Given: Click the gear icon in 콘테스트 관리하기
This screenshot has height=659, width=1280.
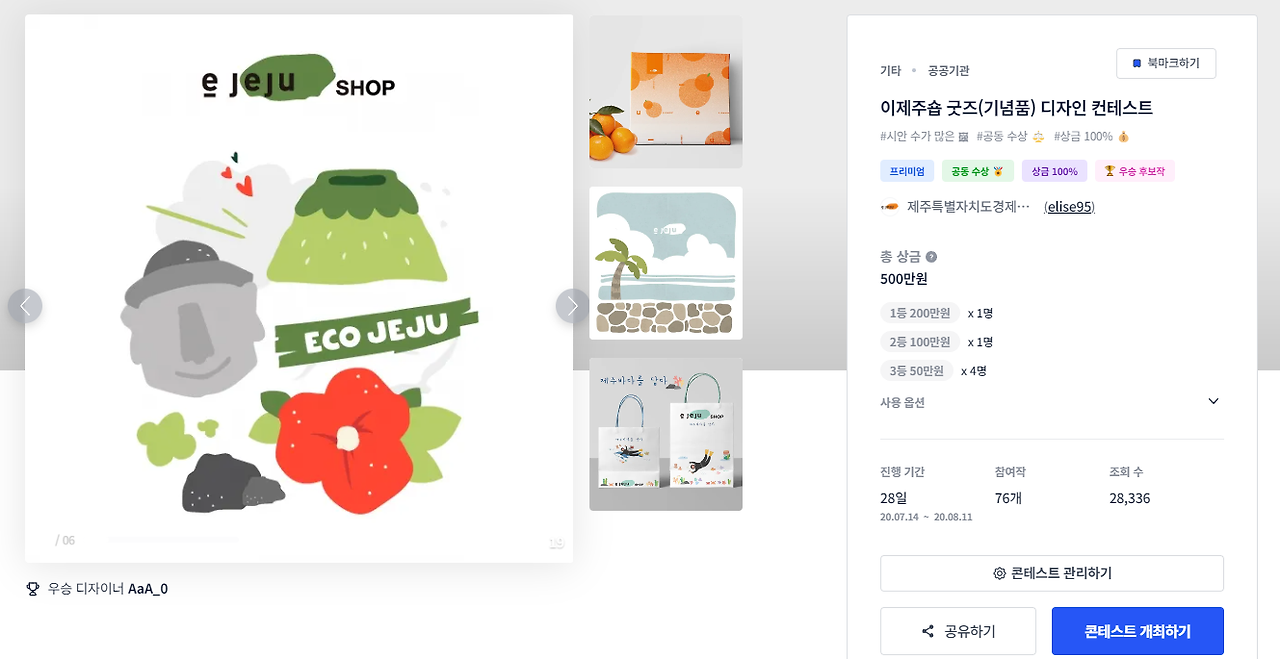Looking at the screenshot, I should click(x=999, y=574).
